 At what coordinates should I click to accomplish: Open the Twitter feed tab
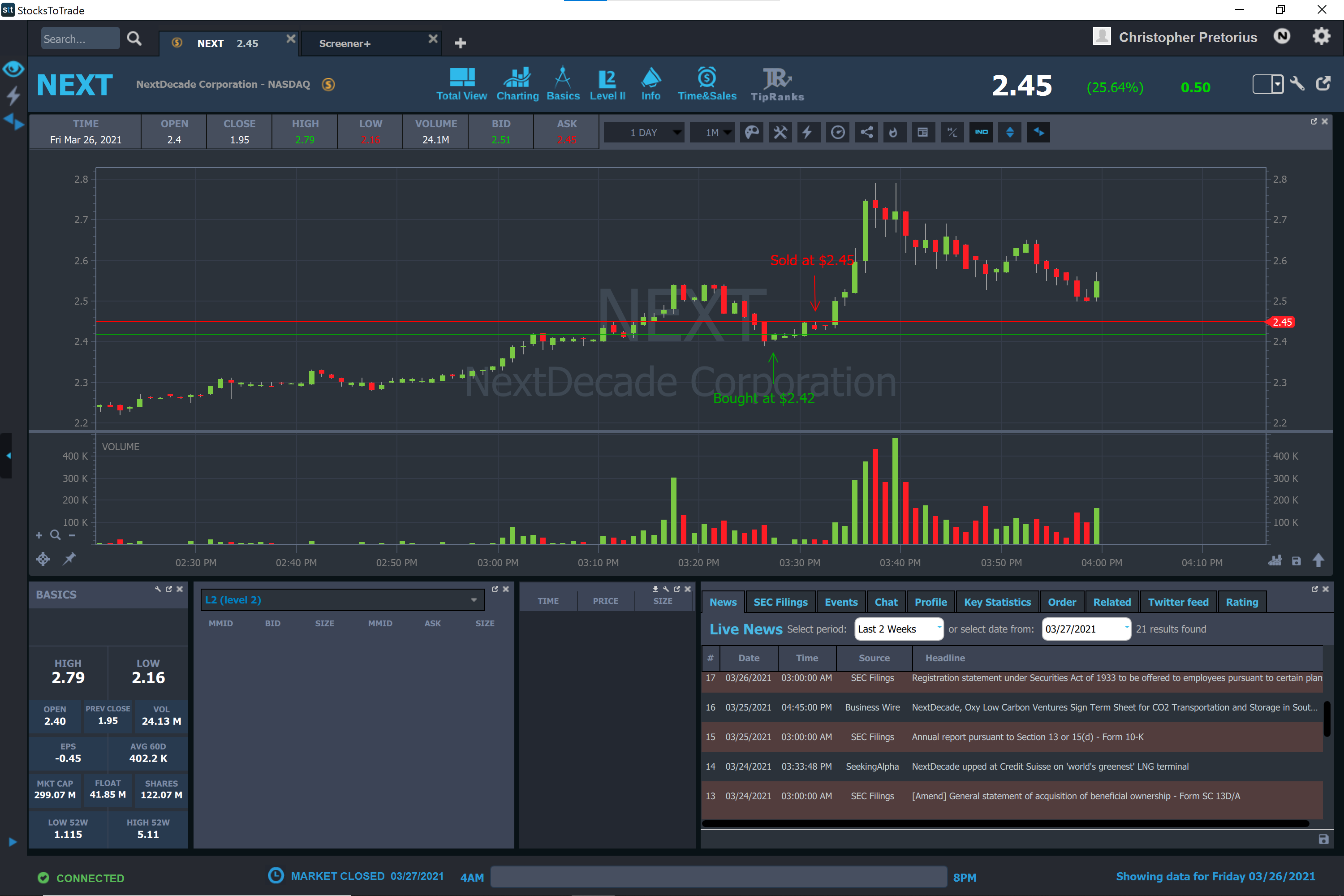pyautogui.click(x=1178, y=602)
